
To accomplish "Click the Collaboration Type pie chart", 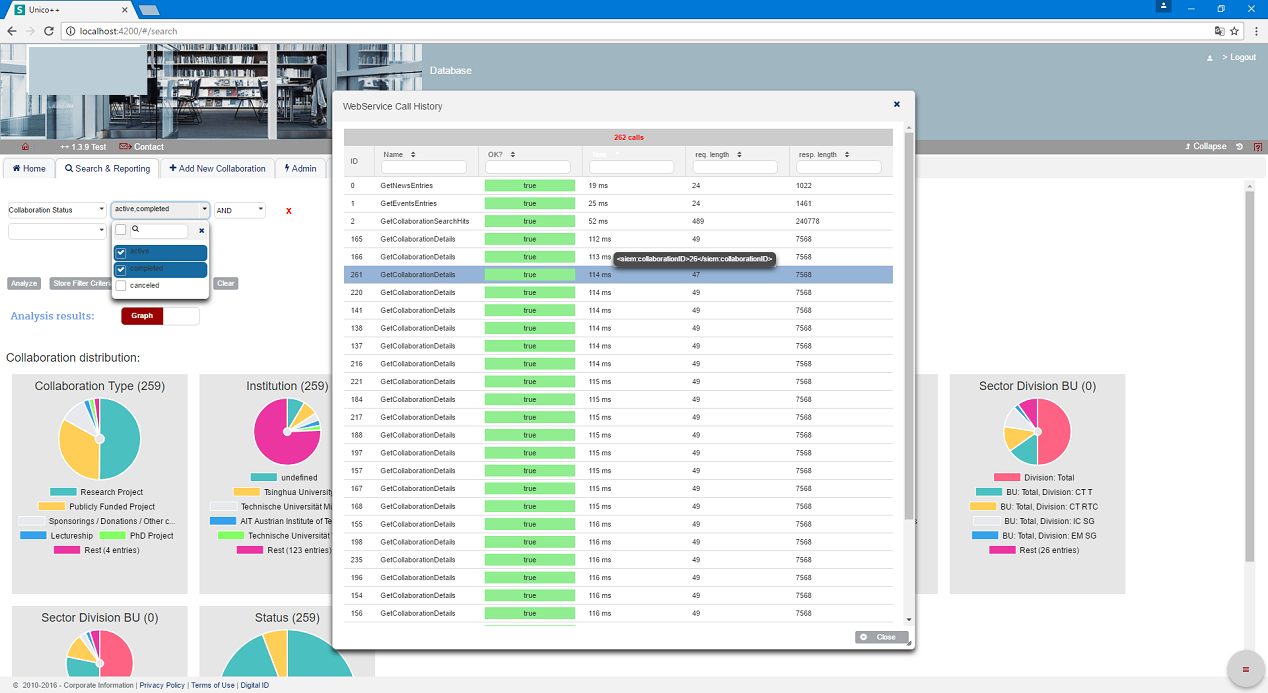I will (x=99, y=439).
